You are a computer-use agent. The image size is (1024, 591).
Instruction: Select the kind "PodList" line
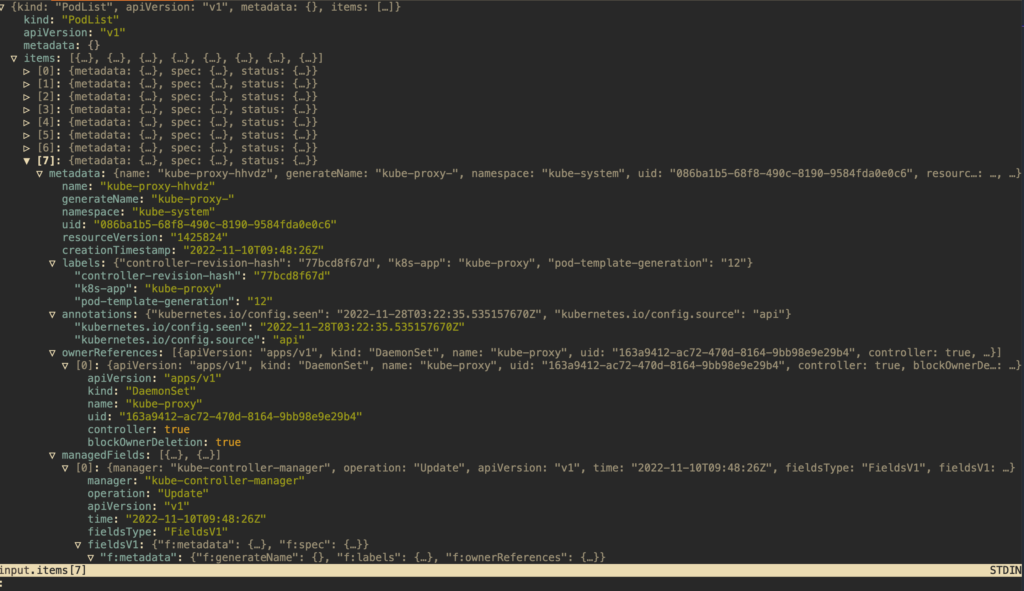(x=71, y=20)
